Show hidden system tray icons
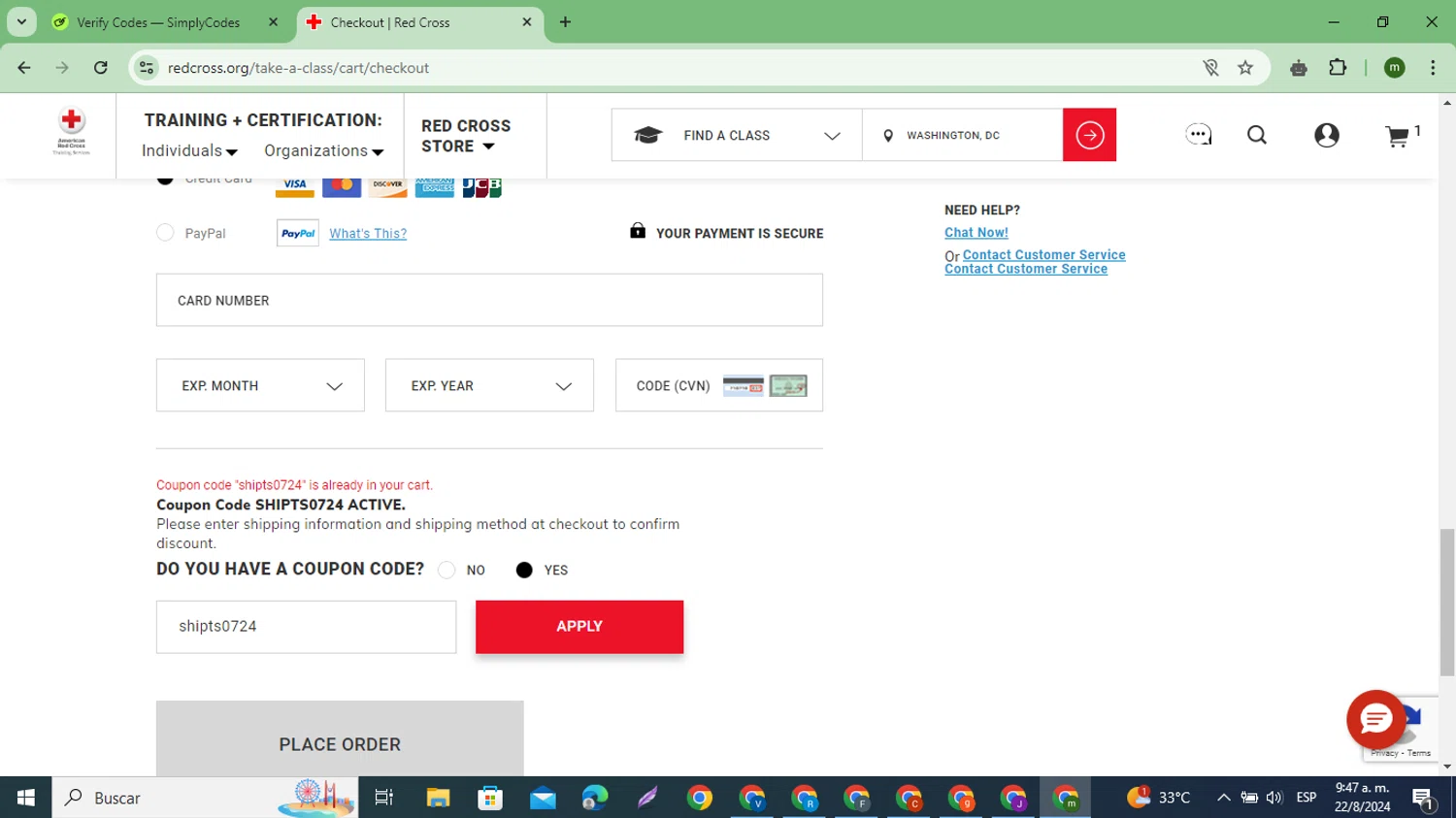The width and height of the screenshot is (1456, 818). 1224,798
